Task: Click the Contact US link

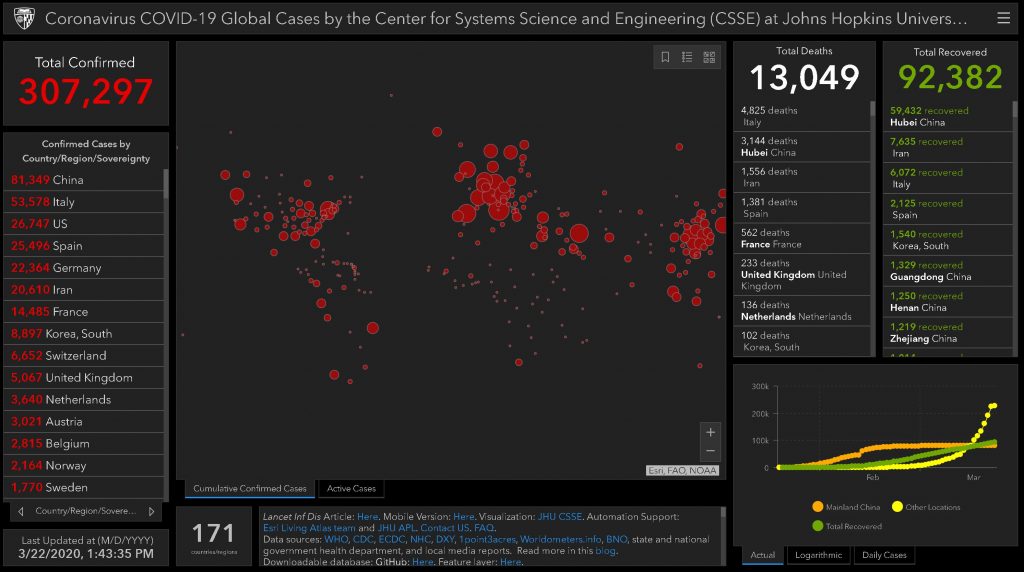Action: [x=444, y=528]
